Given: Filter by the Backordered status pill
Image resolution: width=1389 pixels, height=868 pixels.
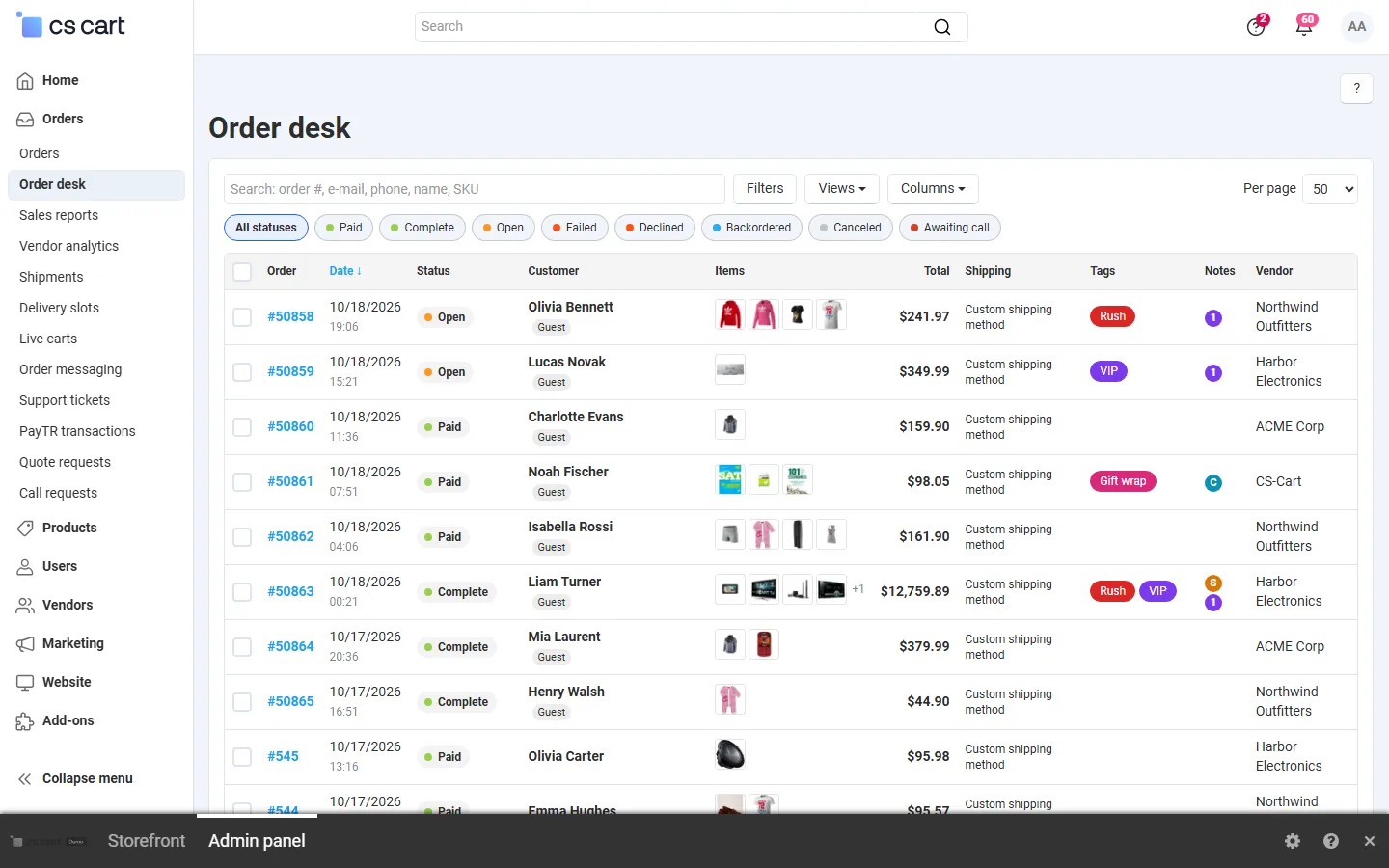Looking at the screenshot, I should (x=751, y=228).
